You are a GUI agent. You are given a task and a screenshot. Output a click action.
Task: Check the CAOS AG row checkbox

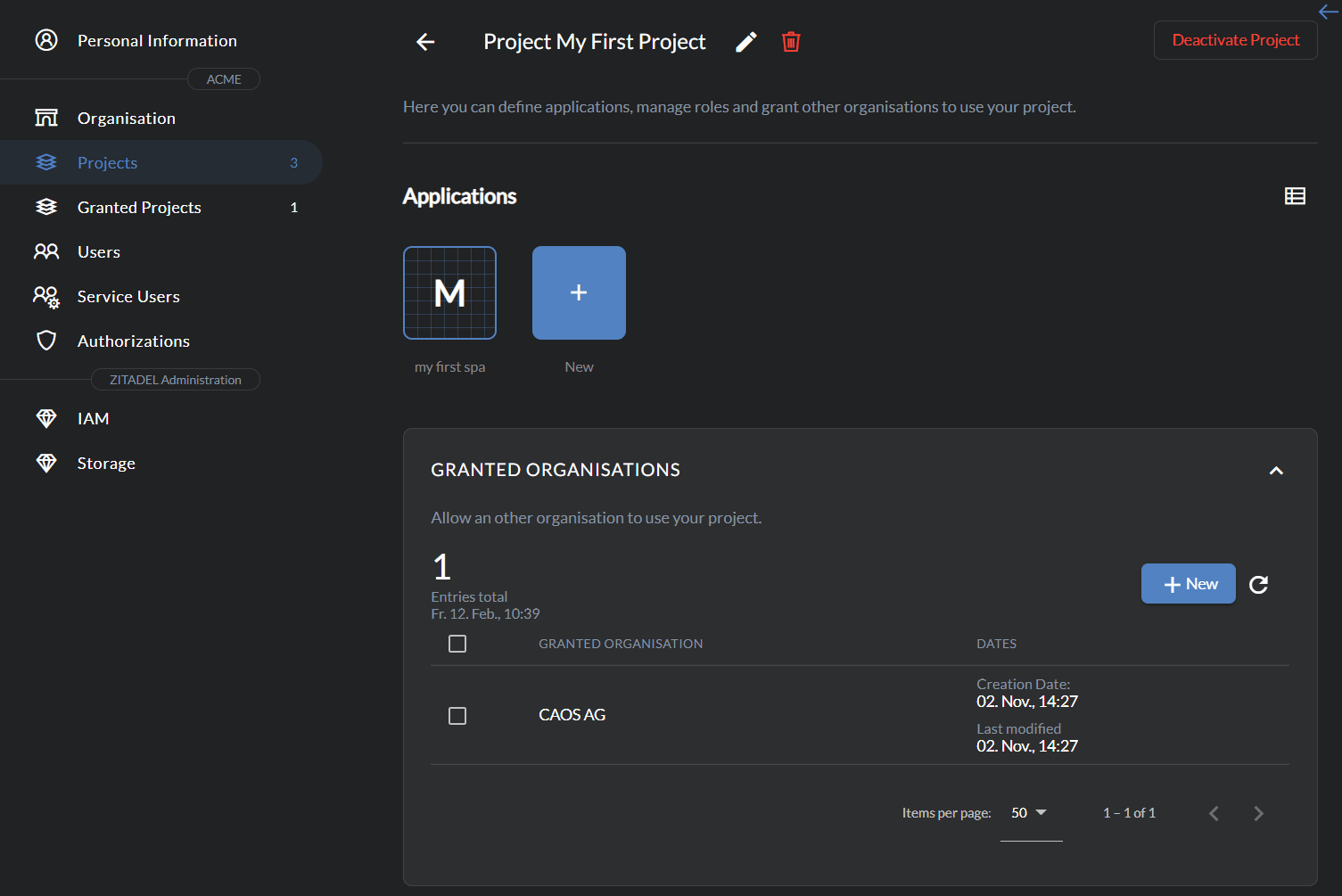pos(457,715)
